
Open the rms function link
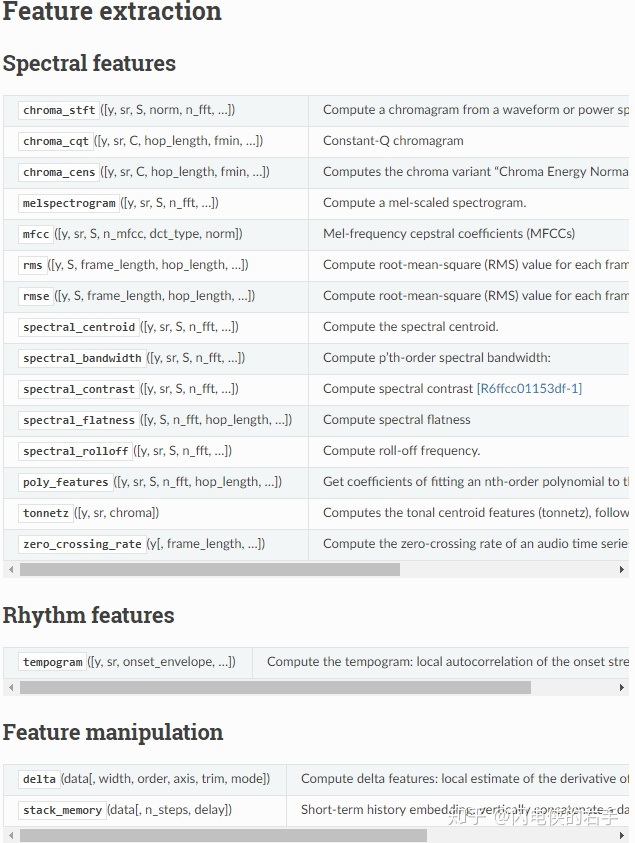point(33,265)
